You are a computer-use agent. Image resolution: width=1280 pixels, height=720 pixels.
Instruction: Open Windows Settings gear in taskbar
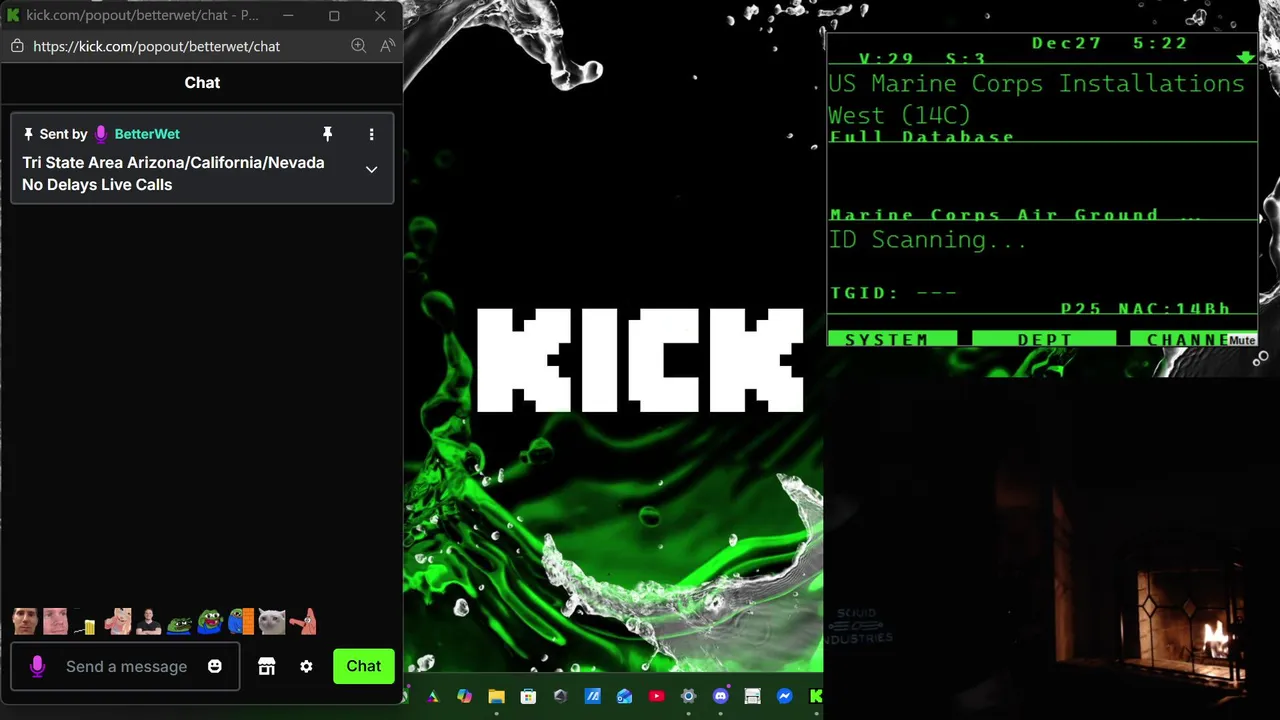coord(688,696)
